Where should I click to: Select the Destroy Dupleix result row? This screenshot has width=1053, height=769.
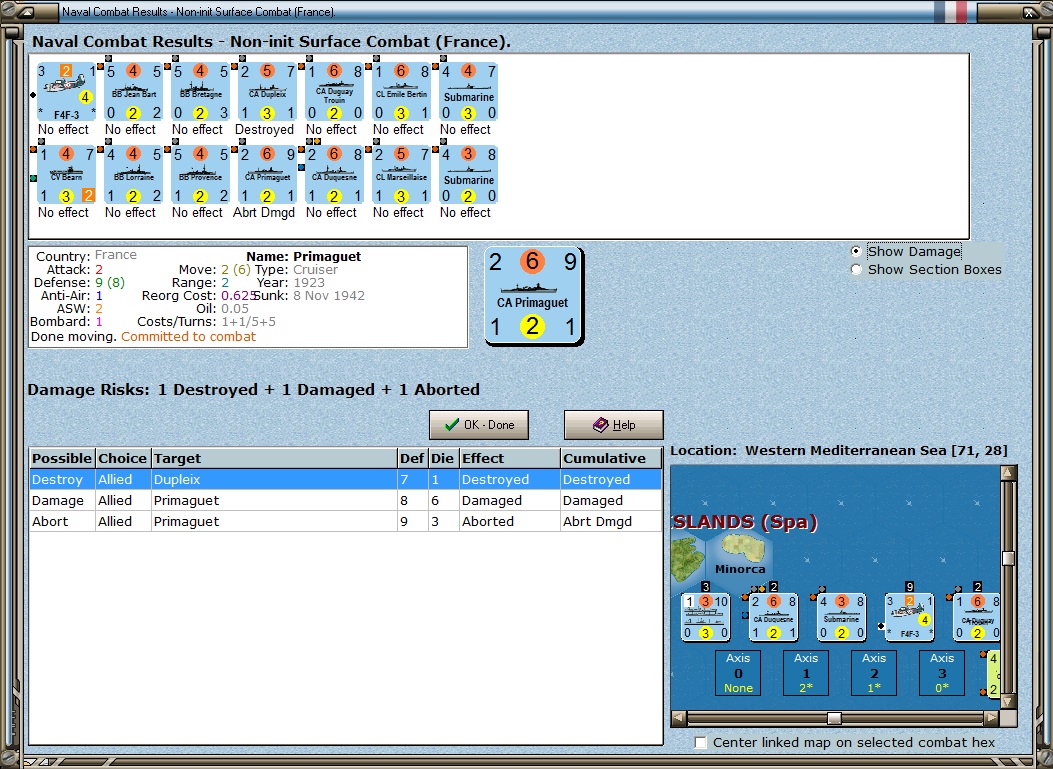click(x=345, y=480)
